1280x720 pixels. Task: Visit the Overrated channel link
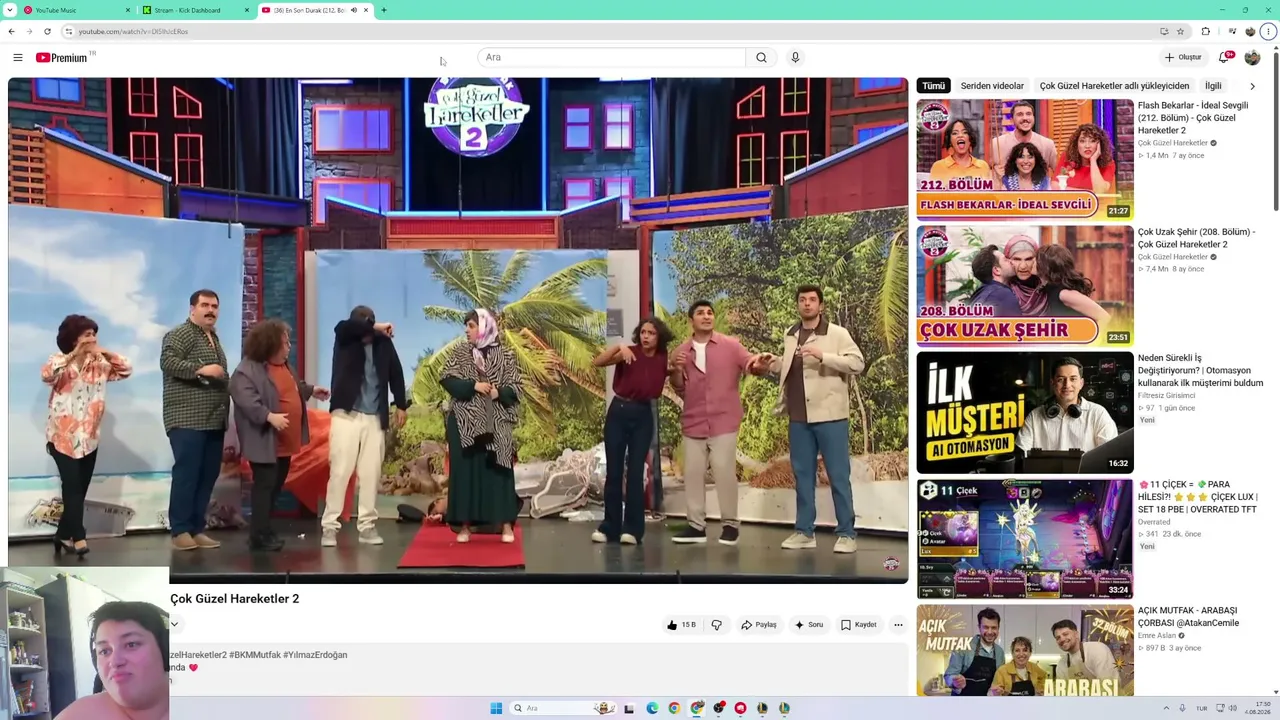coord(1154,522)
